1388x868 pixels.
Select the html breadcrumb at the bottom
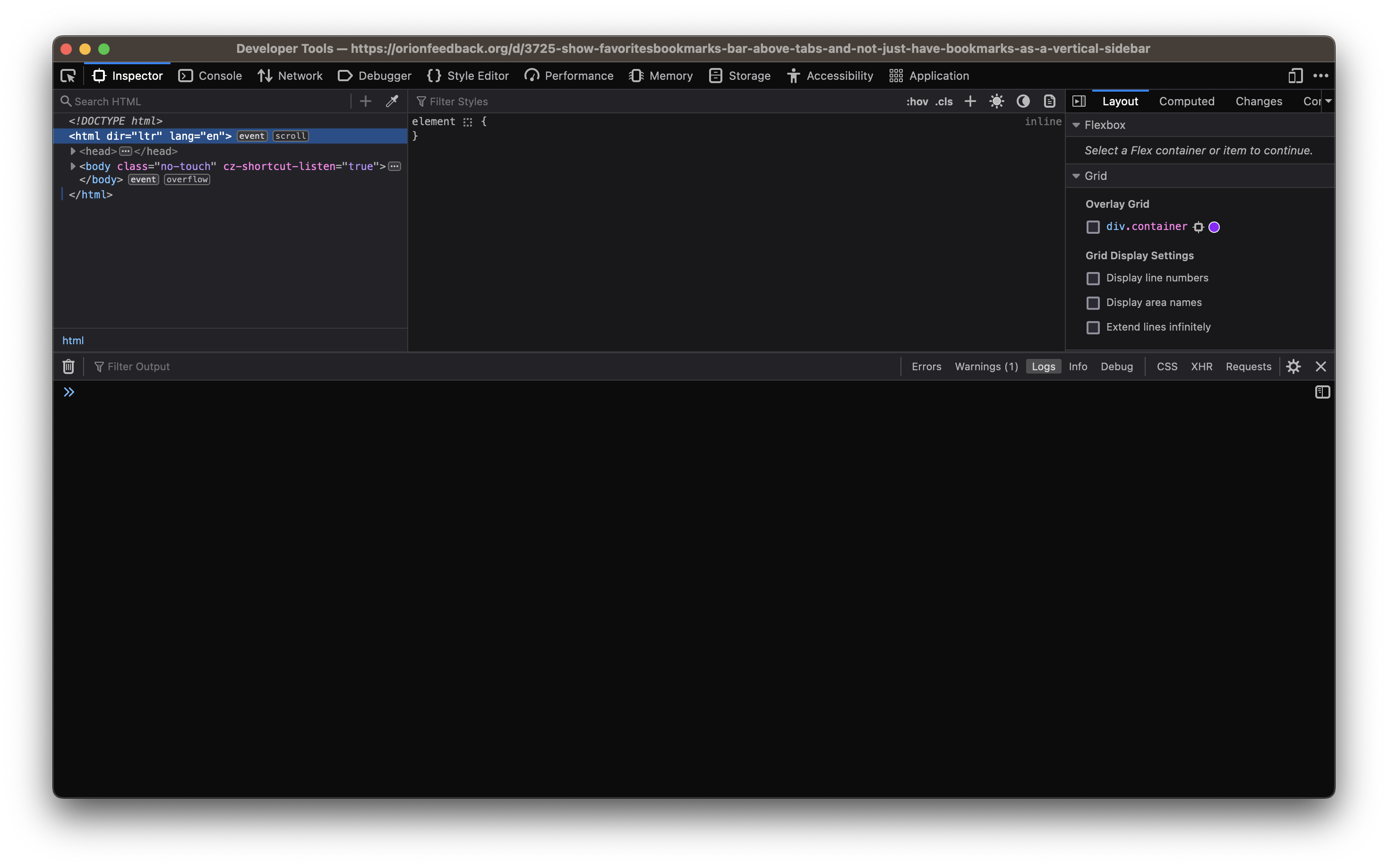tap(74, 340)
